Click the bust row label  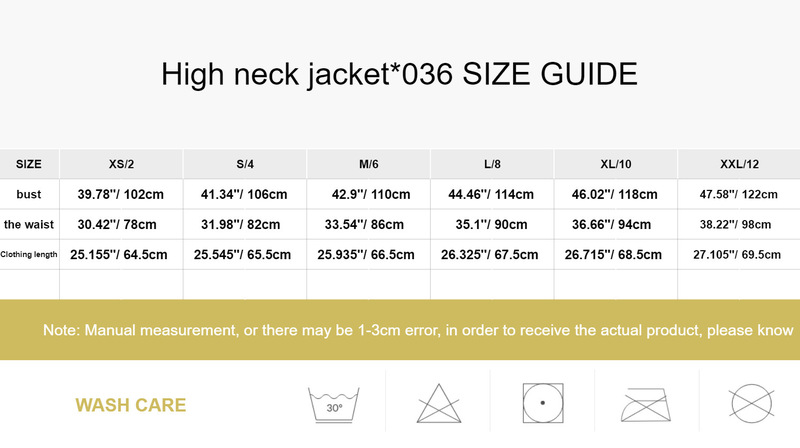29,194
